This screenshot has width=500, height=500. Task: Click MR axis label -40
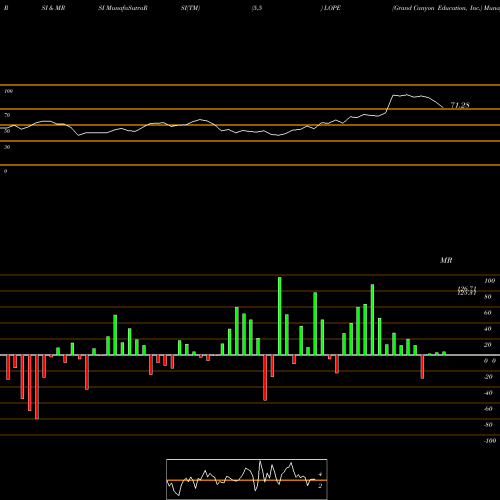[x=488, y=393]
